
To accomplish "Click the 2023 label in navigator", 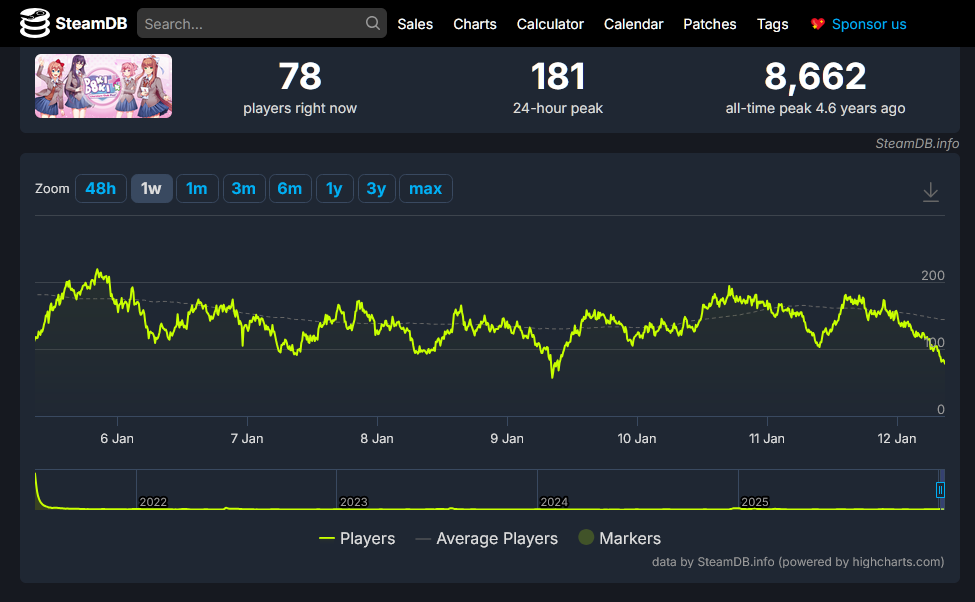I will [354, 502].
